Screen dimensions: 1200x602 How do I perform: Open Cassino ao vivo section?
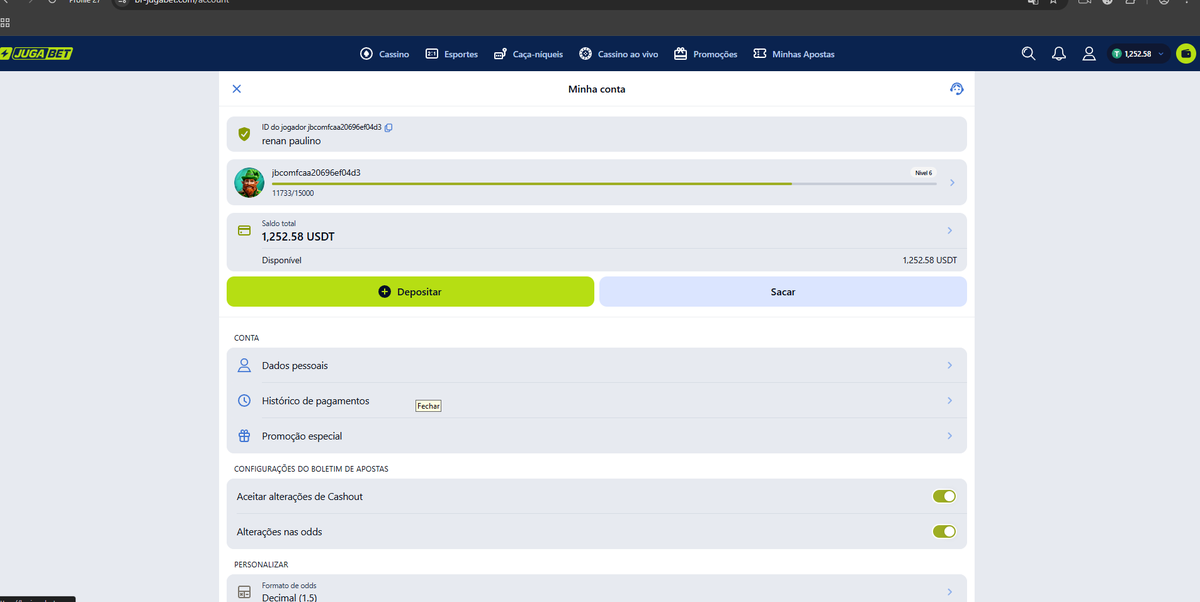(x=619, y=54)
